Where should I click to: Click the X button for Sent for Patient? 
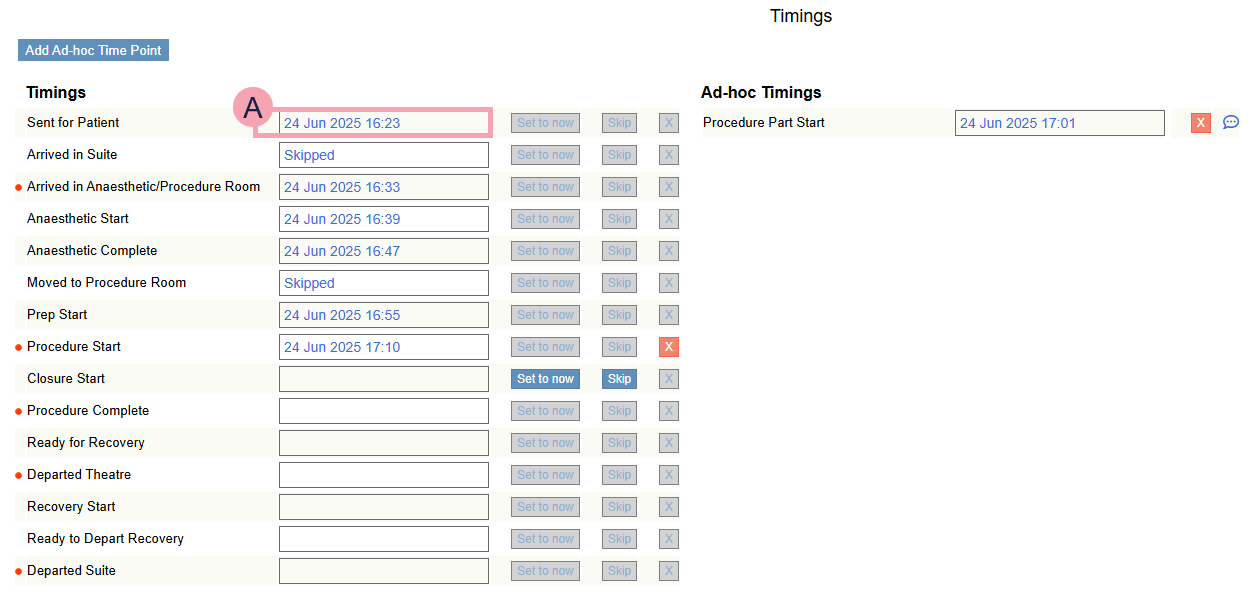669,123
